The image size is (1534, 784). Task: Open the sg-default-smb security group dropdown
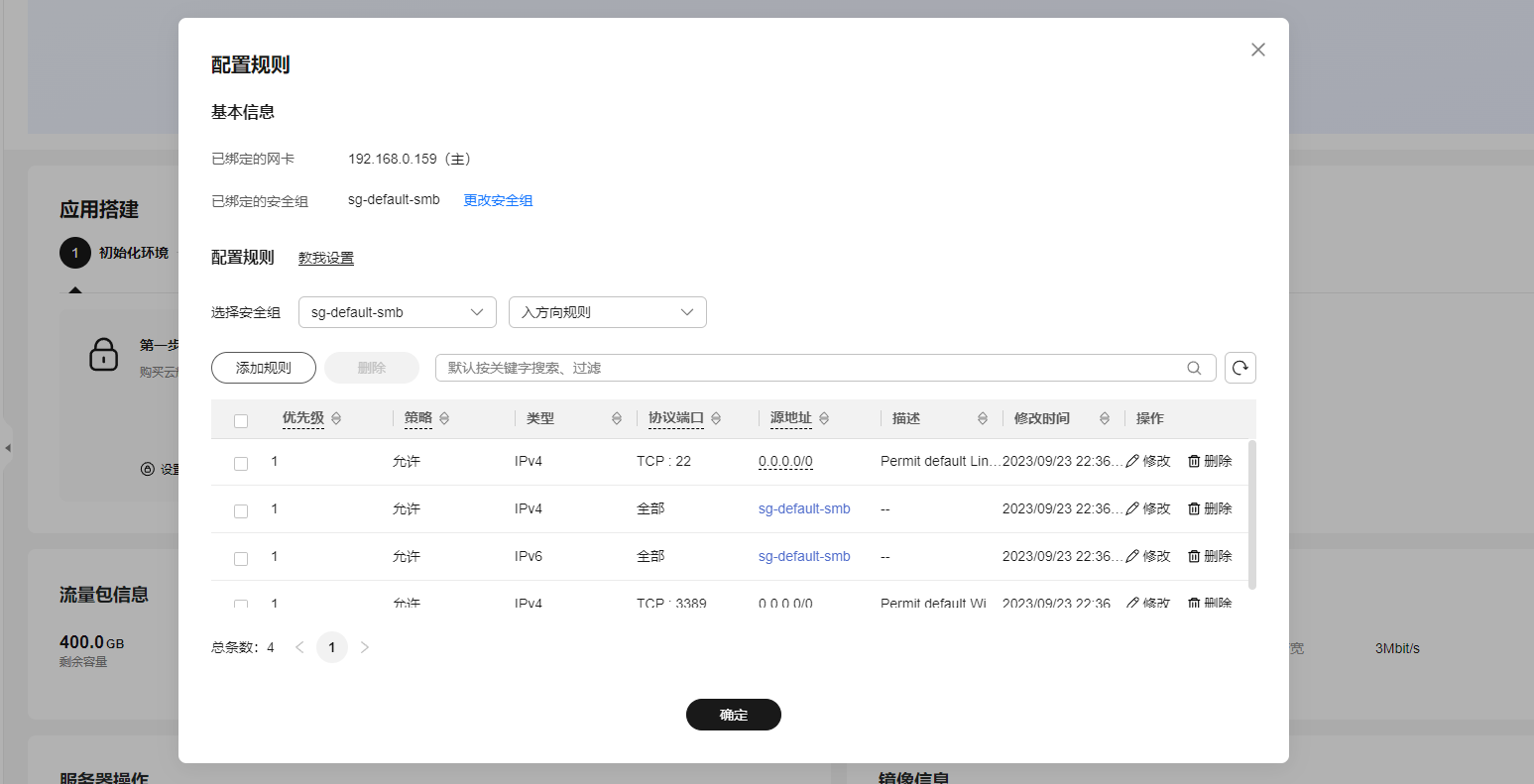[x=397, y=311]
